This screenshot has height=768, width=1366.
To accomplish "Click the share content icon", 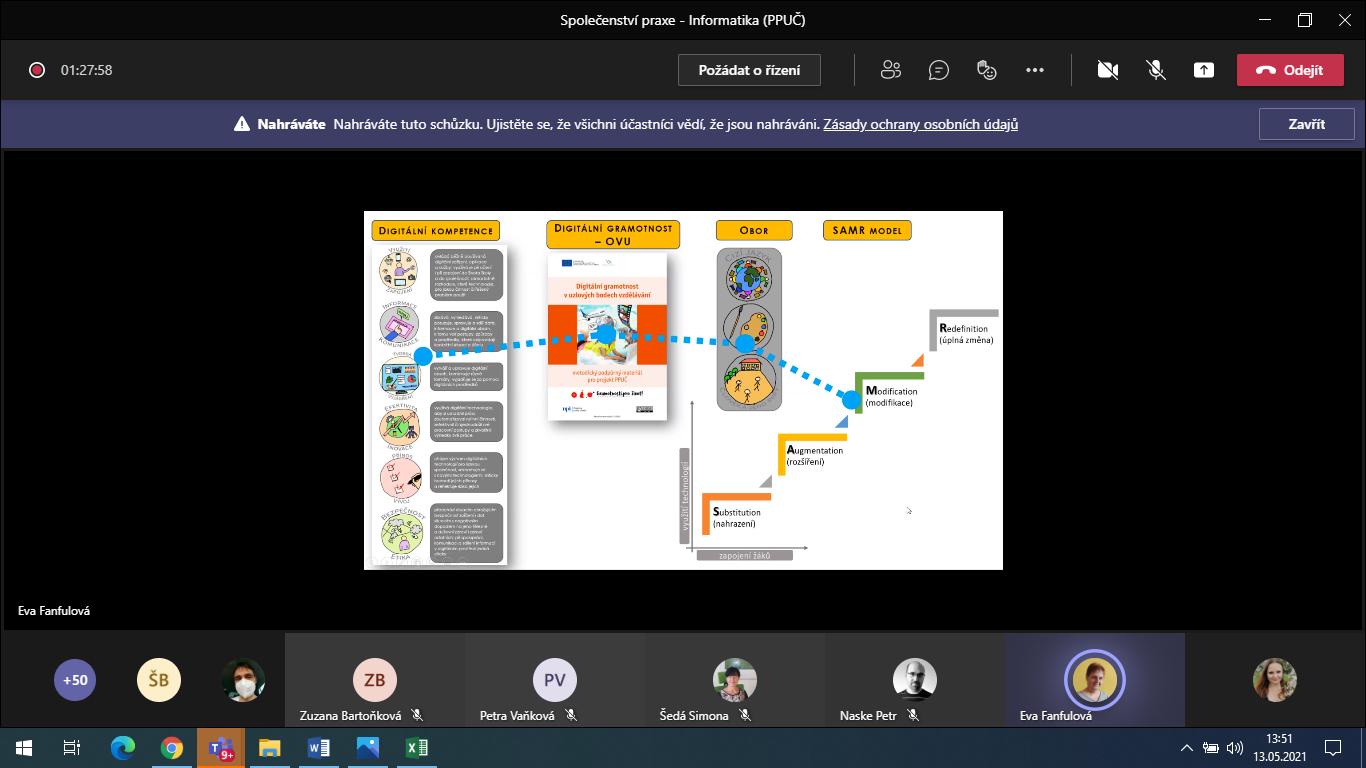I will point(1204,70).
